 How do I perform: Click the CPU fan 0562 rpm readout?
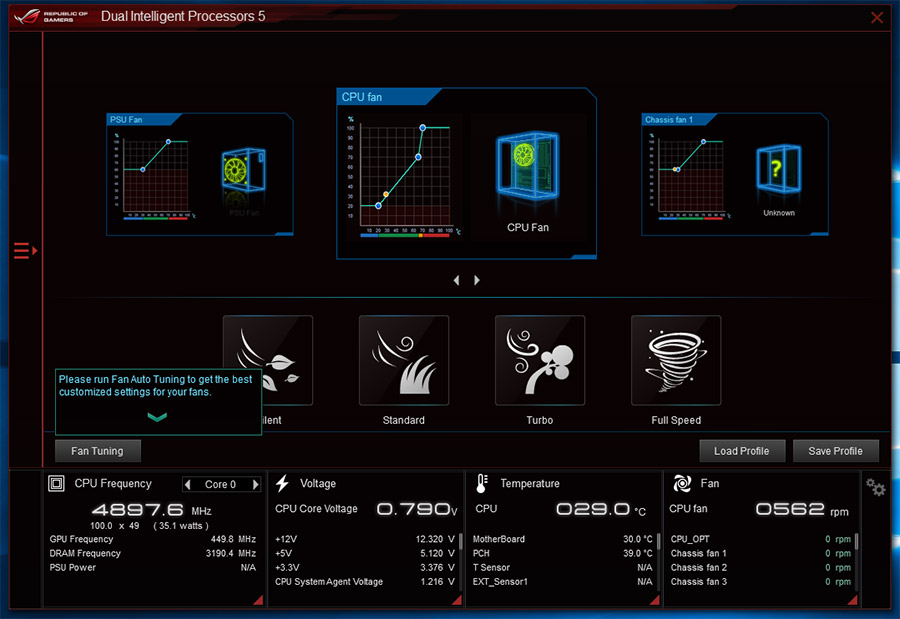802,510
